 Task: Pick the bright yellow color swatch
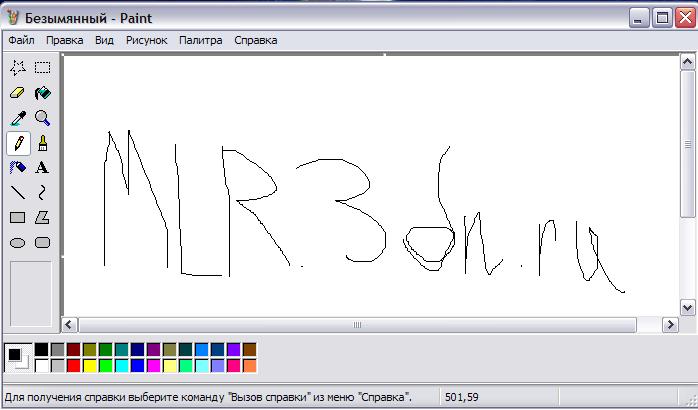pos(89,365)
